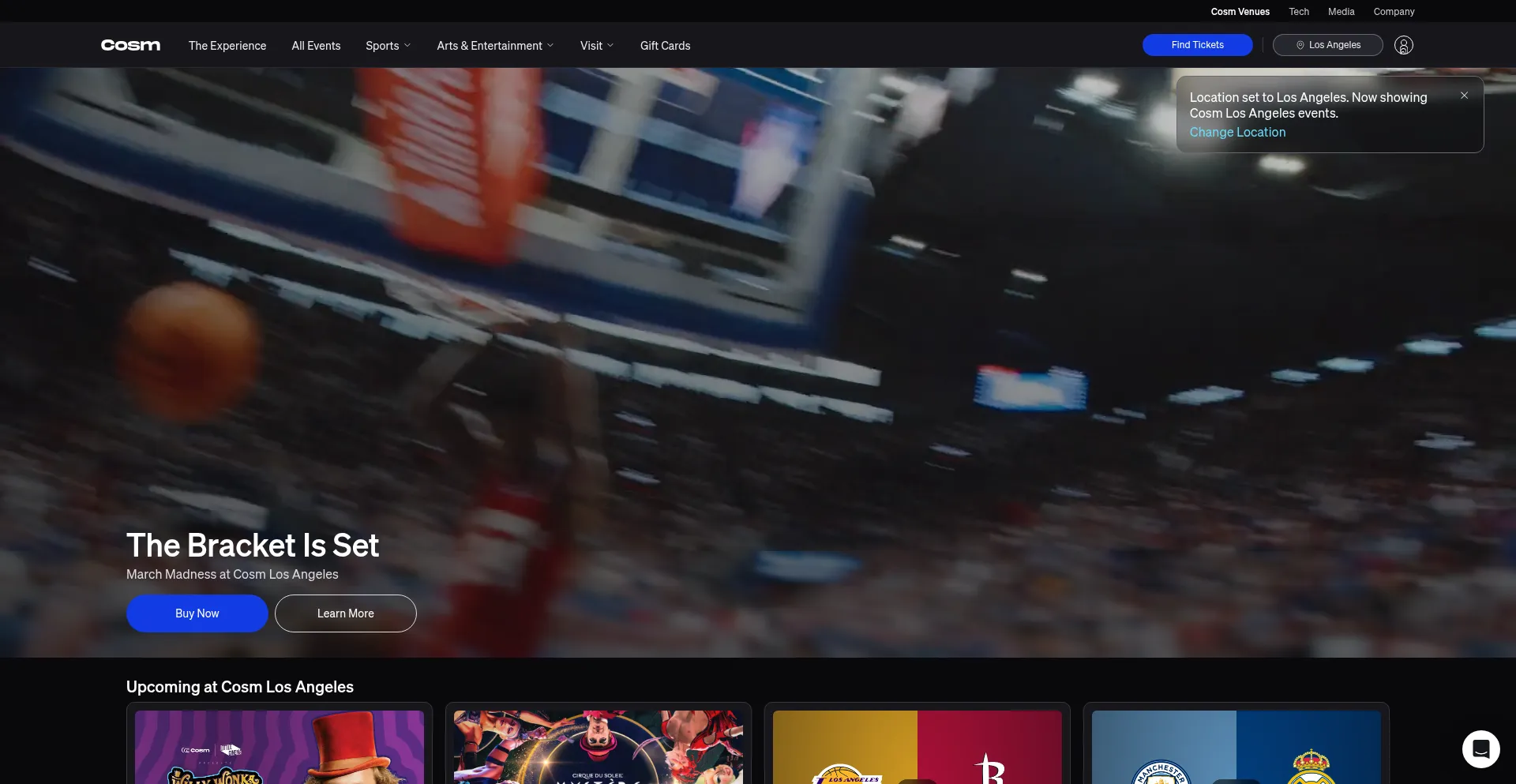The image size is (1516, 784).
Task: Expand the Arts & Entertainment menu
Action: point(495,46)
